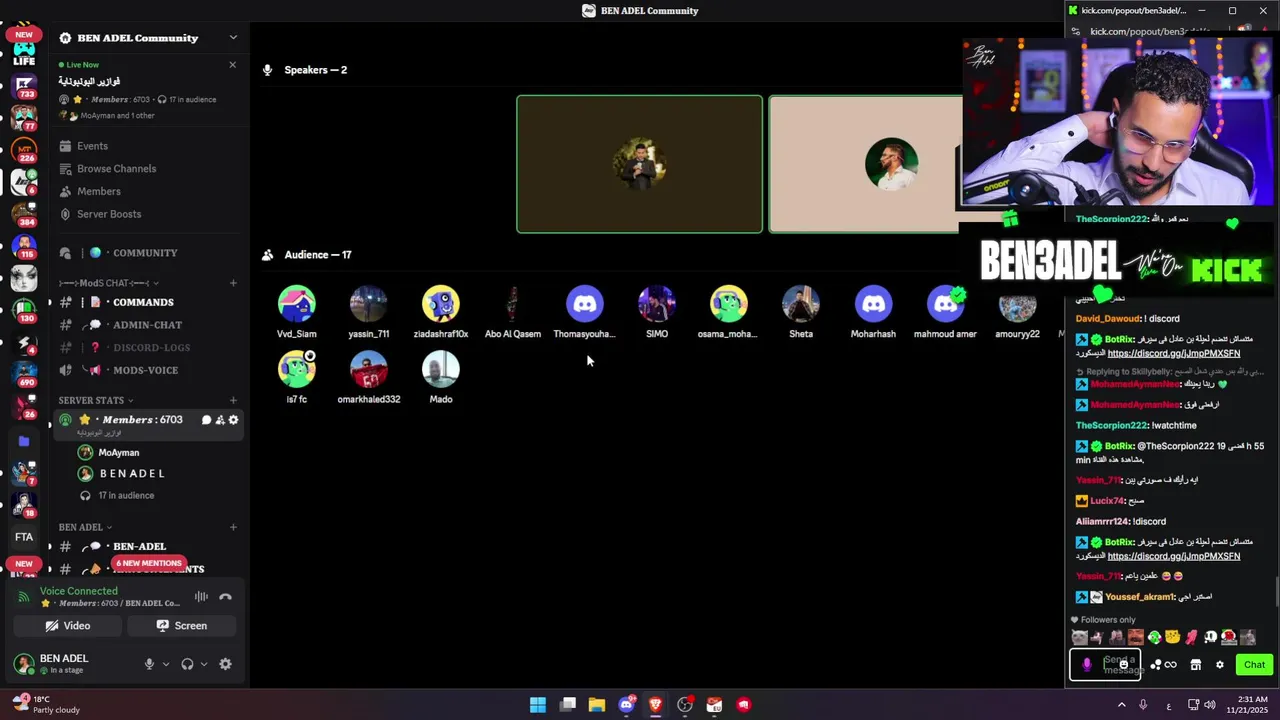
Task: Open SIMO audience member avatar
Action: [657, 304]
